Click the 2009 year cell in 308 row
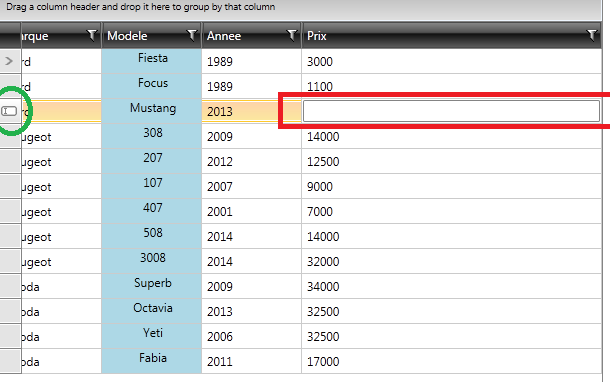 tap(251, 136)
